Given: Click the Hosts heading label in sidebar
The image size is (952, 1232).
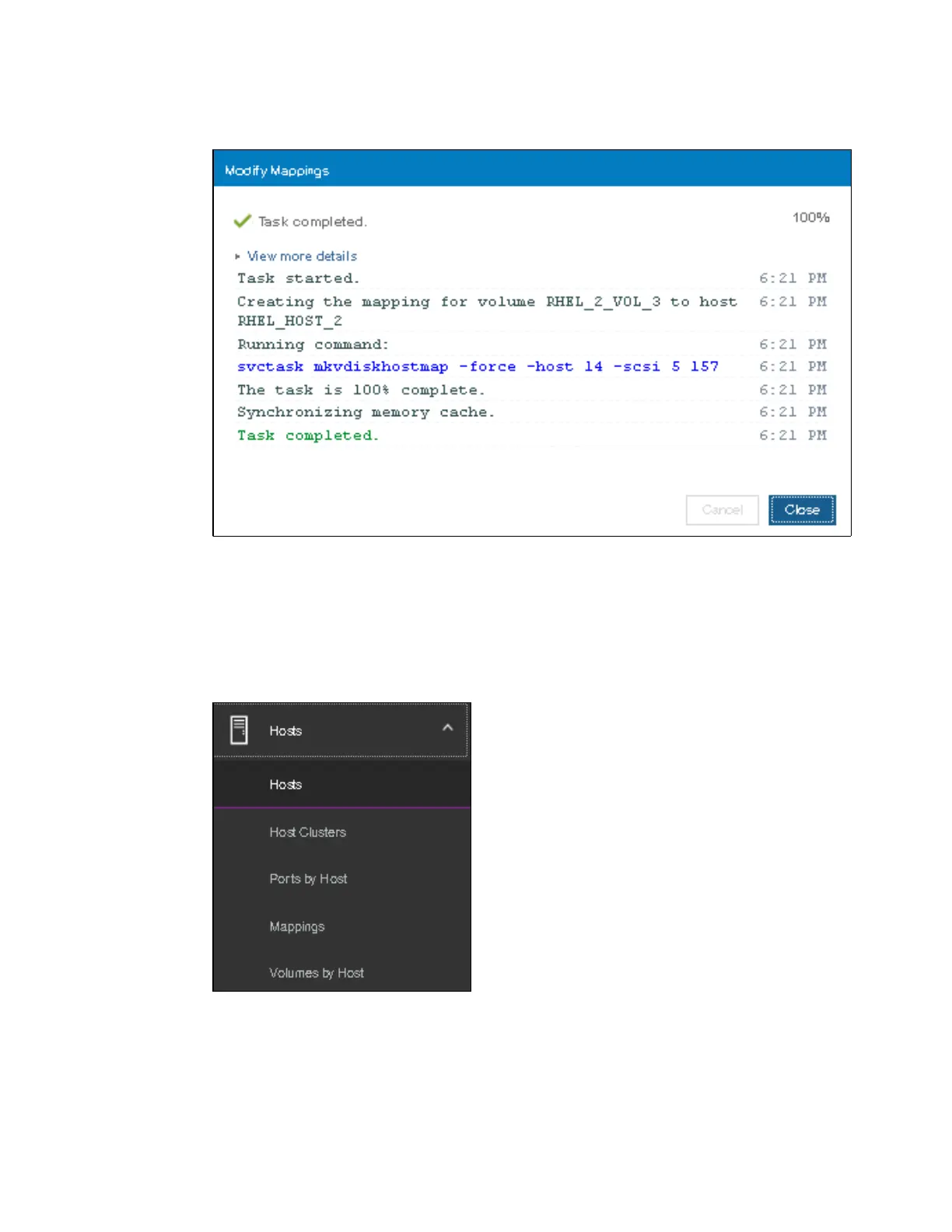Looking at the screenshot, I should (x=285, y=731).
